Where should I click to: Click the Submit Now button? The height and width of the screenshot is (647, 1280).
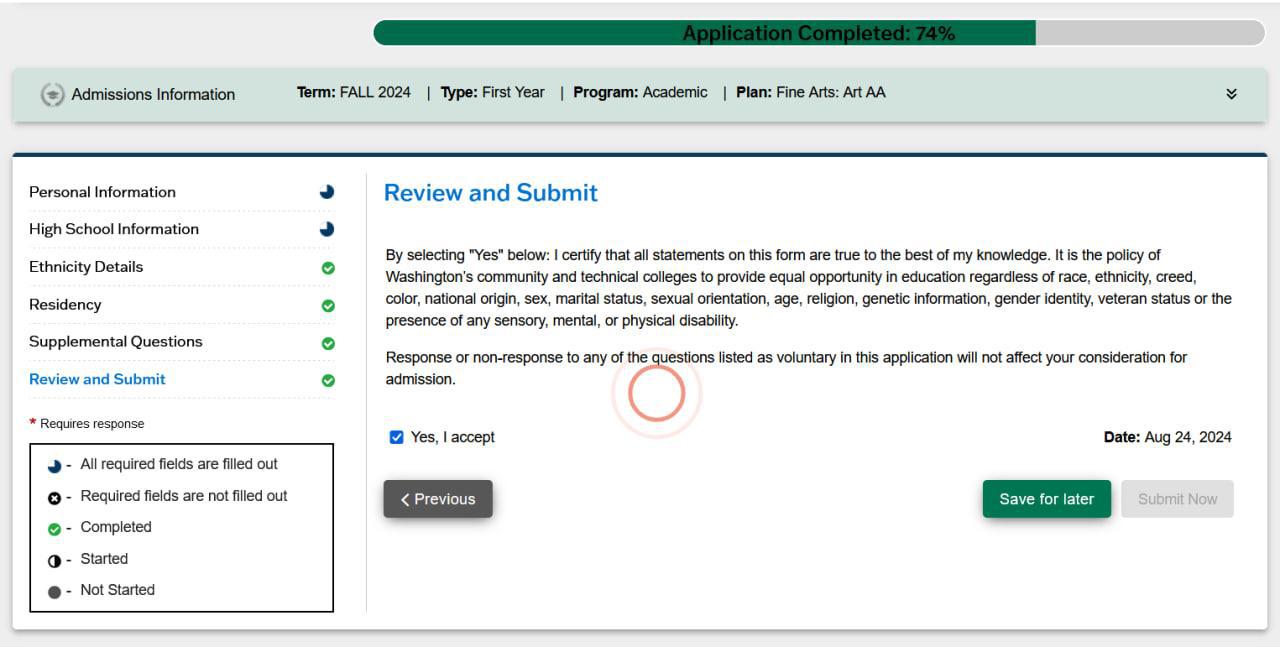click(1177, 499)
